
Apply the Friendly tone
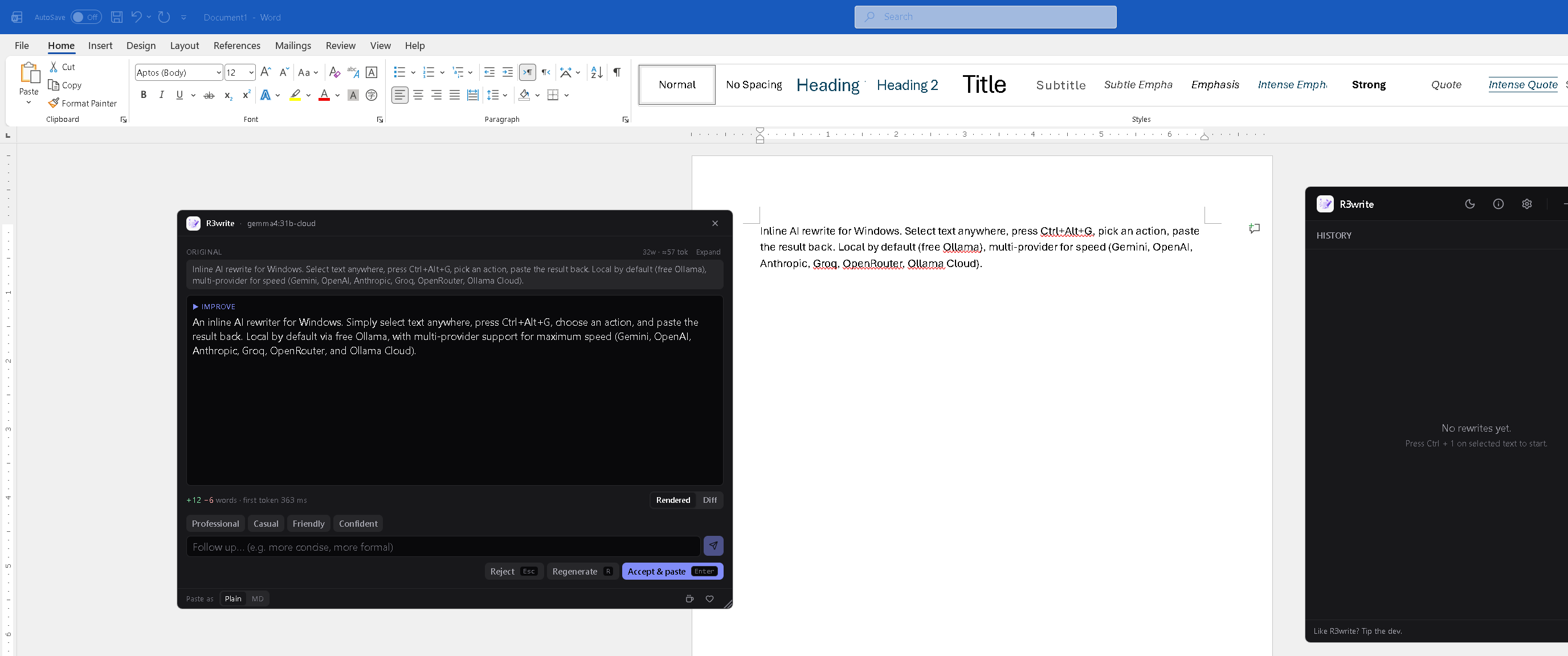coord(309,524)
